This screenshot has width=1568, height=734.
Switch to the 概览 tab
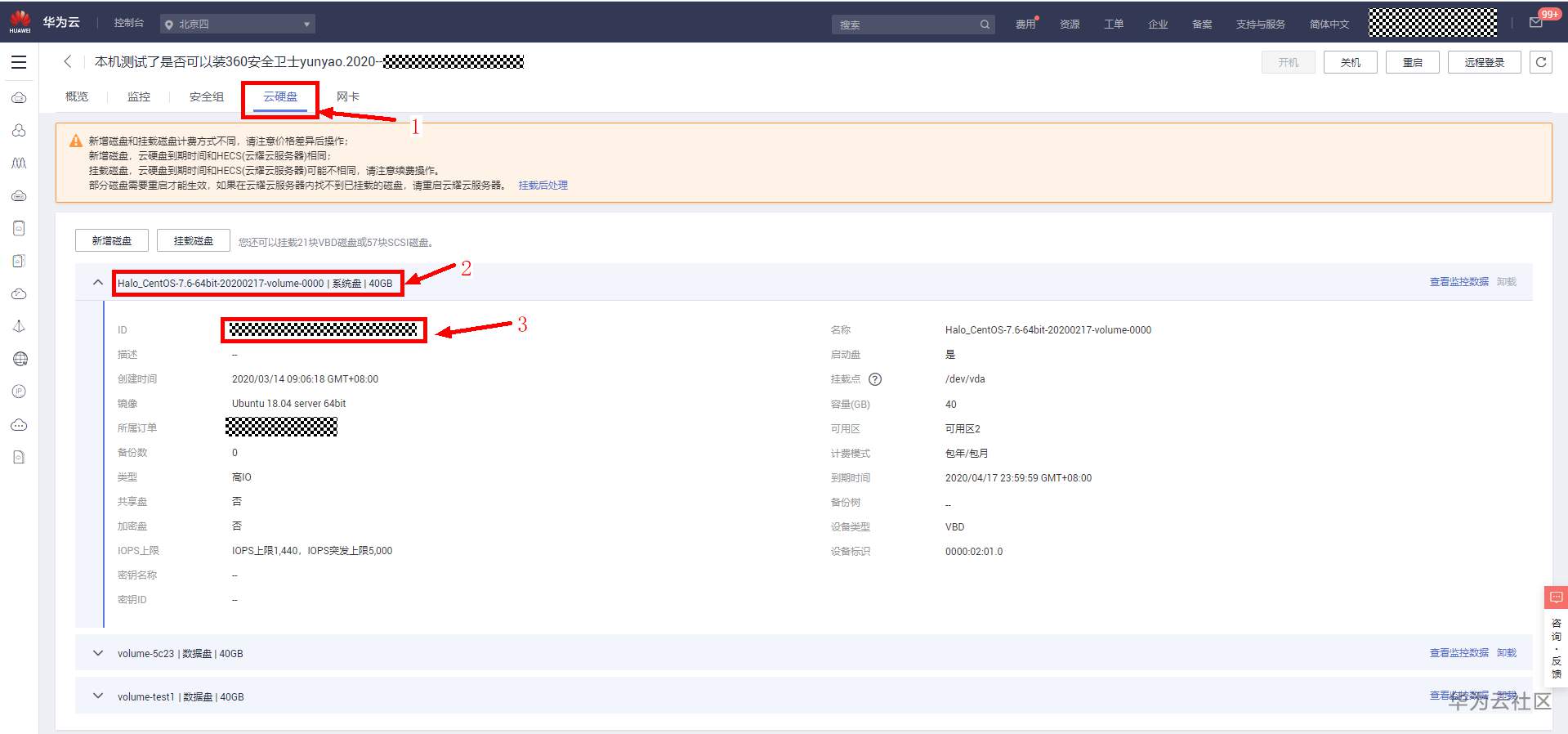(77, 96)
